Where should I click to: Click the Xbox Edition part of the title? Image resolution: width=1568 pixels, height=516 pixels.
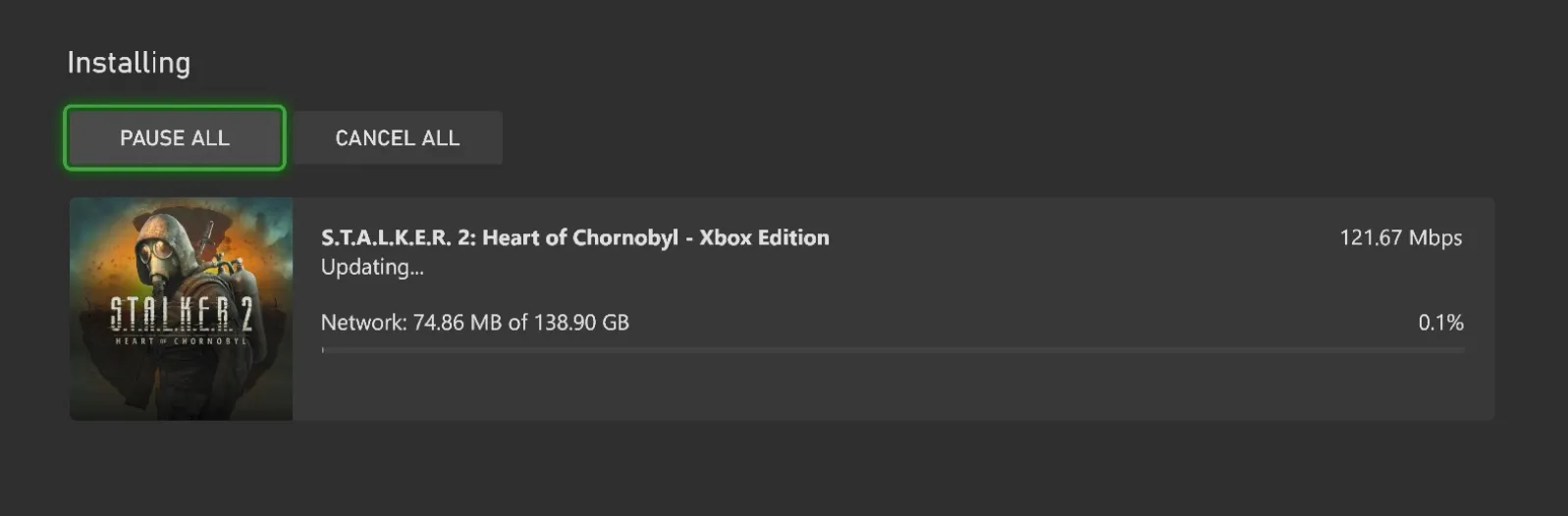pyautogui.click(x=764, y=238)
